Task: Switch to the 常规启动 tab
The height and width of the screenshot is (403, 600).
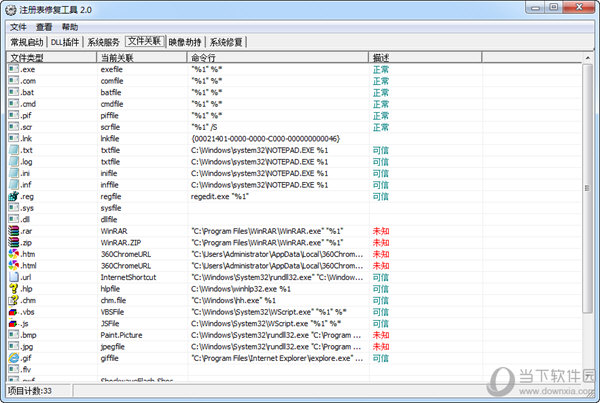Action: (26, 42)
